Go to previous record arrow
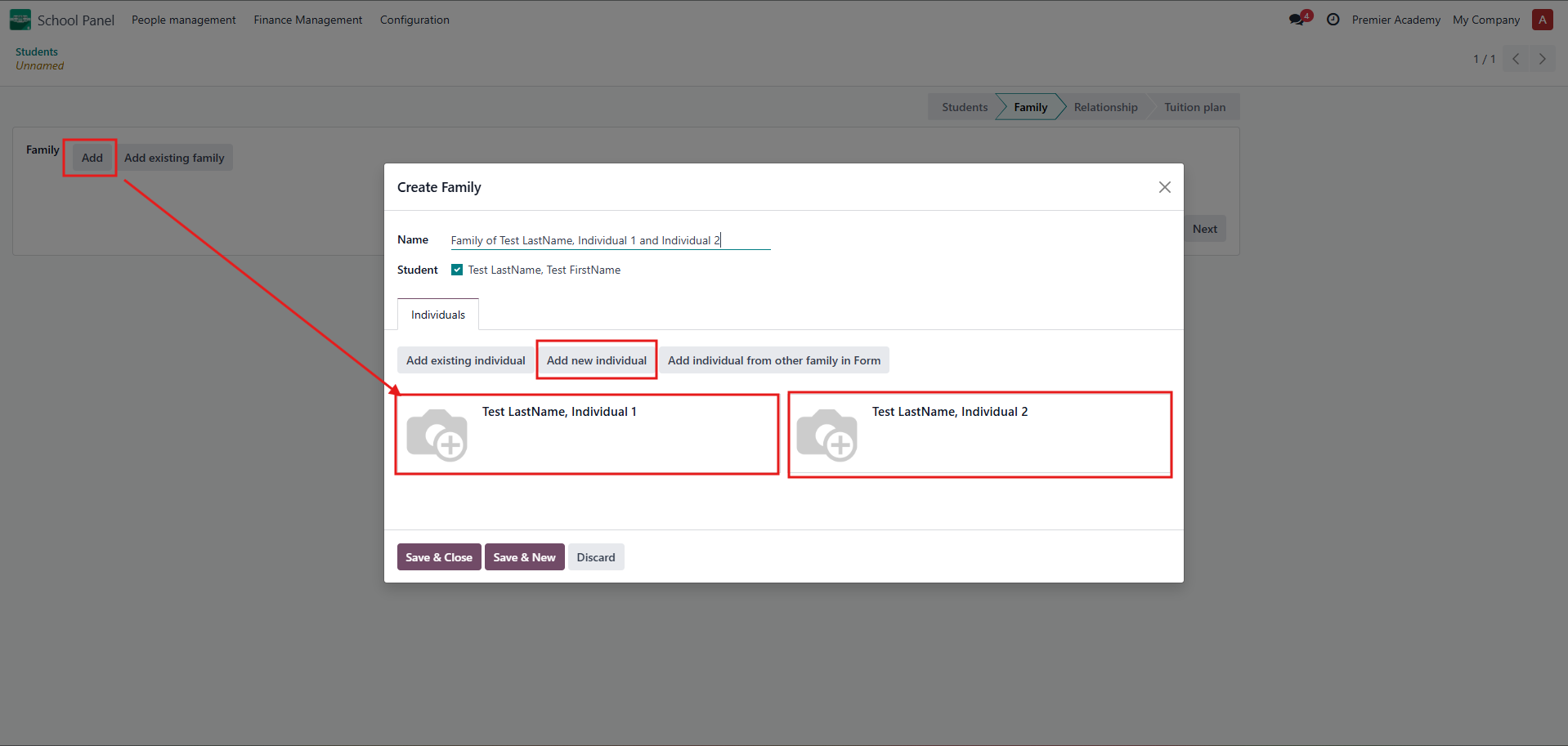The height and width of the screenshot is (746, 1568). (x=1516, y=59)
